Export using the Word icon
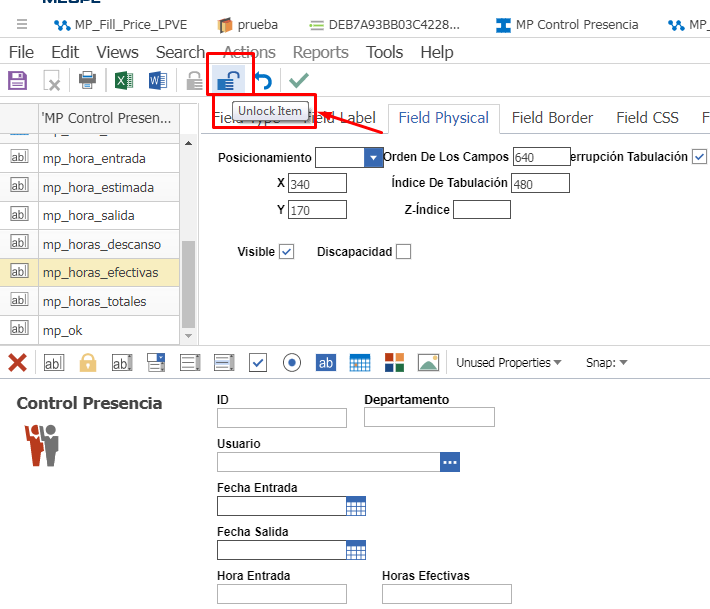The image size is (710, 609). tap(157, 81)
